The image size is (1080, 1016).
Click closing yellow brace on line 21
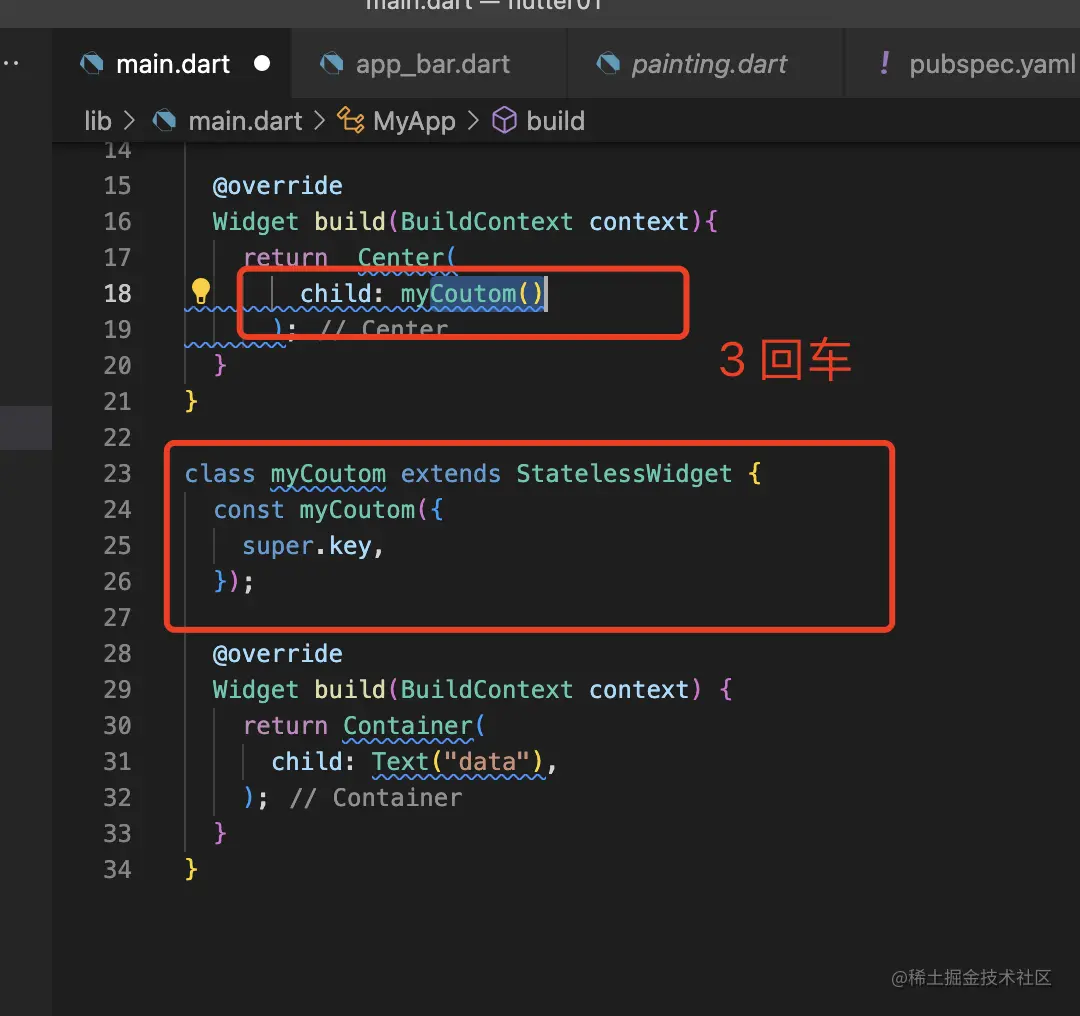coord(191,401)
